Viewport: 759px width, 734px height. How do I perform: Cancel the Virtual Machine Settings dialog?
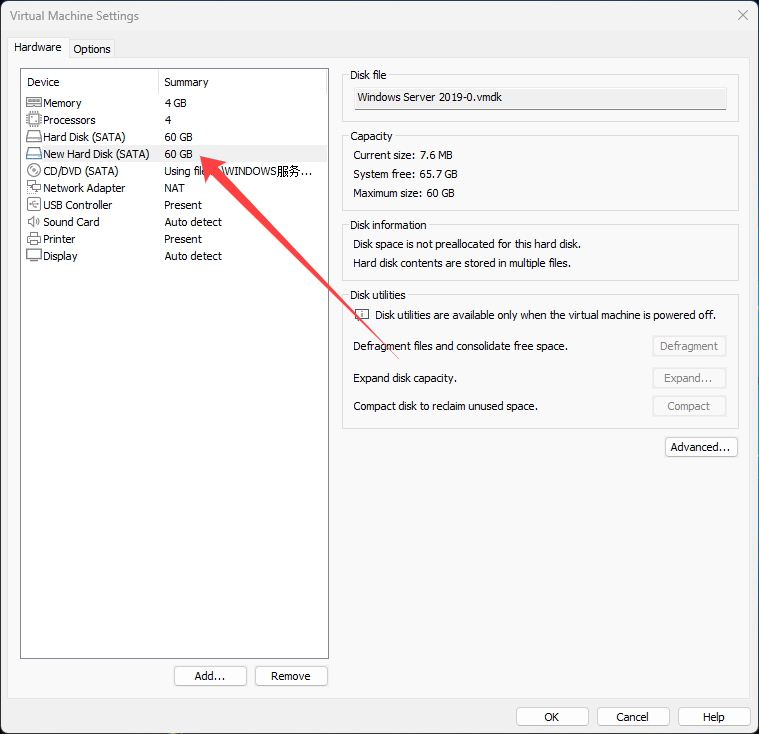point(632,717)
